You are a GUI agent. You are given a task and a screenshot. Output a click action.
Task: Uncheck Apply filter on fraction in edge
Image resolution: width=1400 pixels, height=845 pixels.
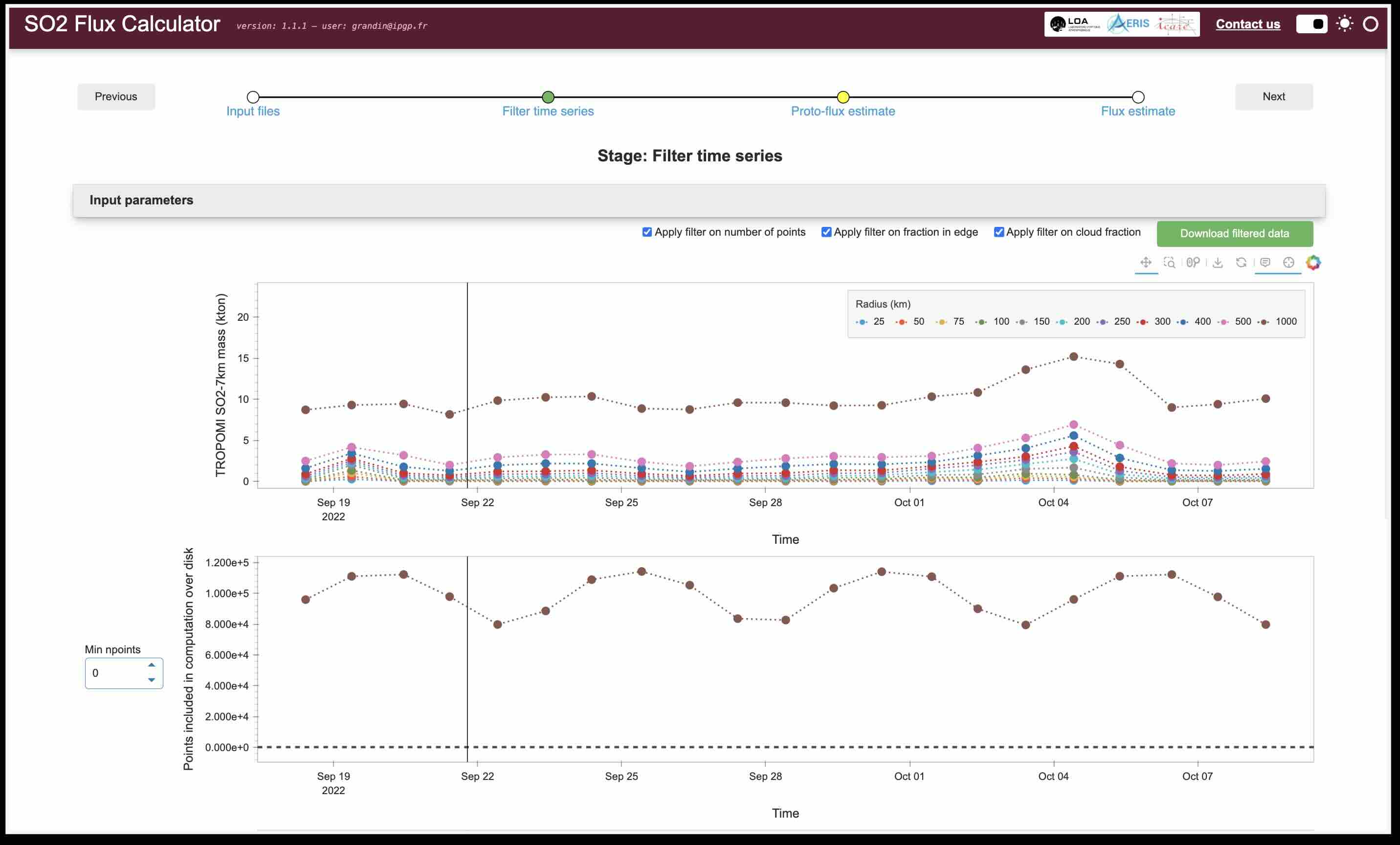click(826, 232)
